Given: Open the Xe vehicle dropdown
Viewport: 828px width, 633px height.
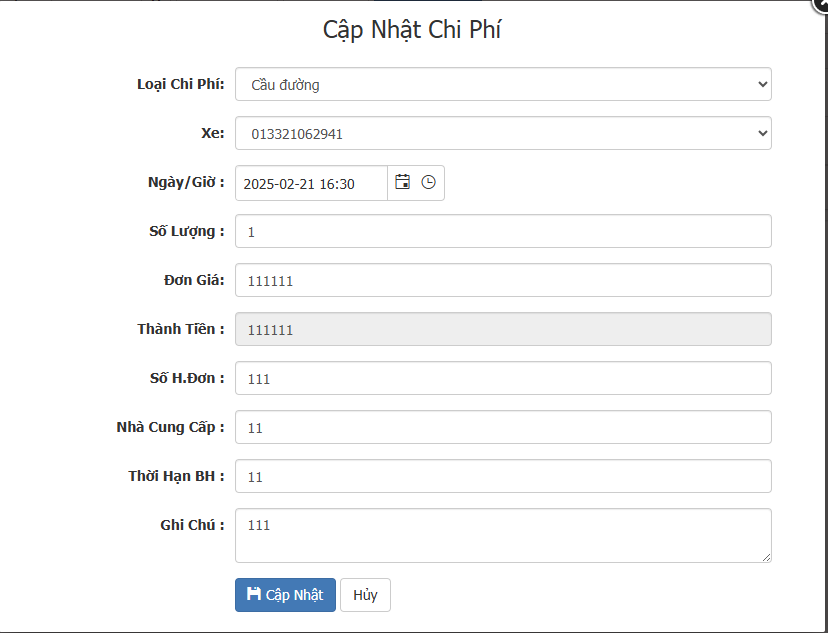Looking at the screenshot, I should 503,133.
